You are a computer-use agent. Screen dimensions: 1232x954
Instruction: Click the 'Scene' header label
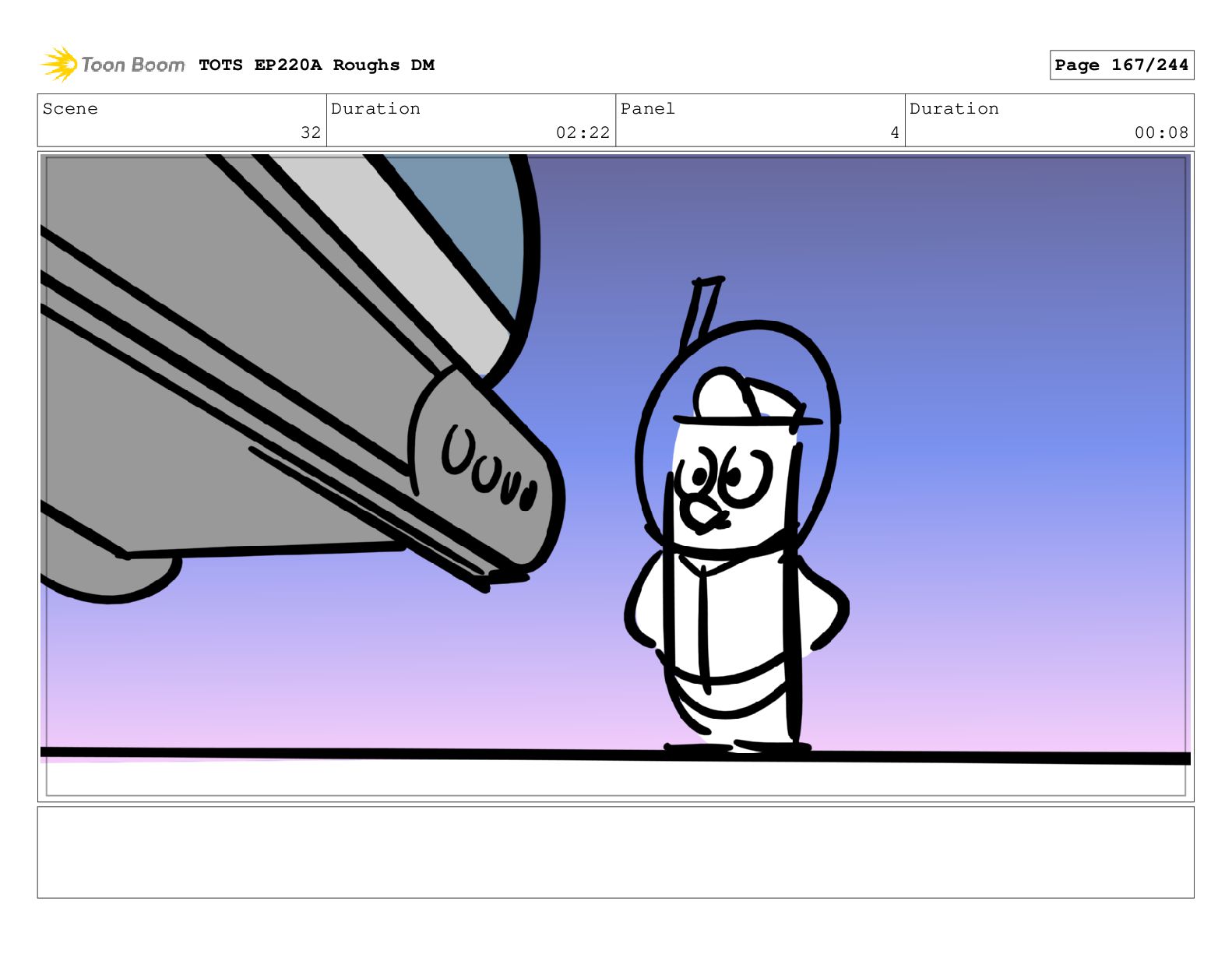pyautogui.click(x=70, y=109)
